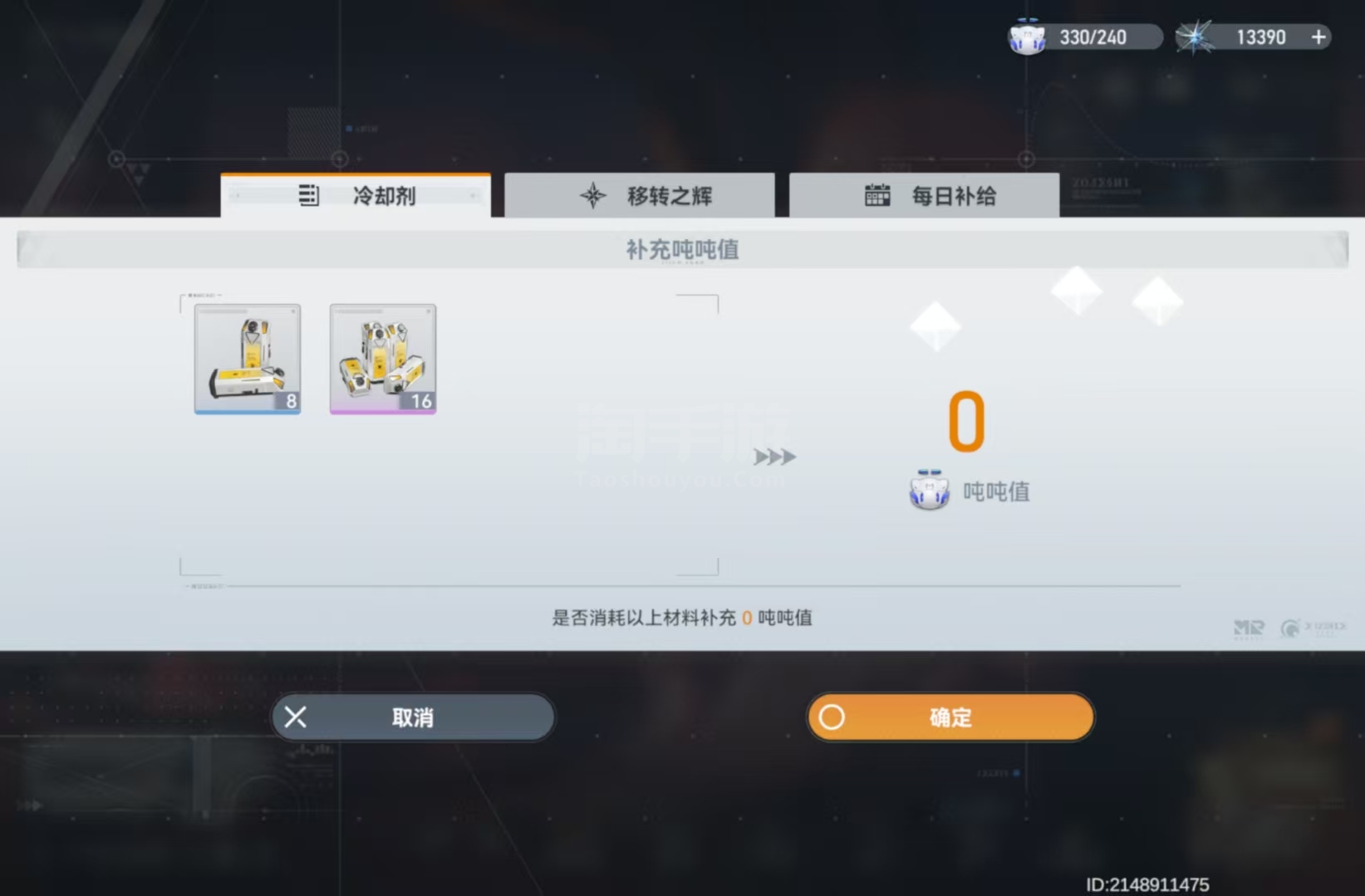Switch to the 移转之辉 tab
This screenshot has width=1365, height=896.
click(640, 196)
